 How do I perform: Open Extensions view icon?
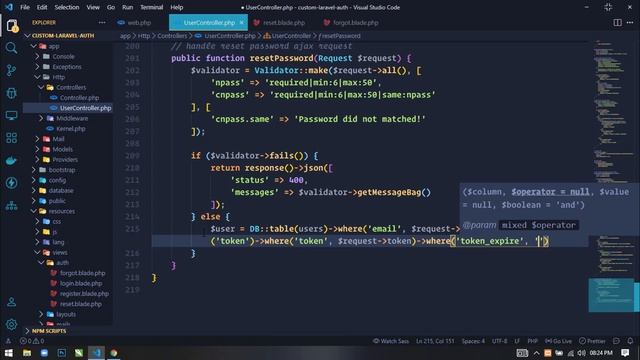11,138
